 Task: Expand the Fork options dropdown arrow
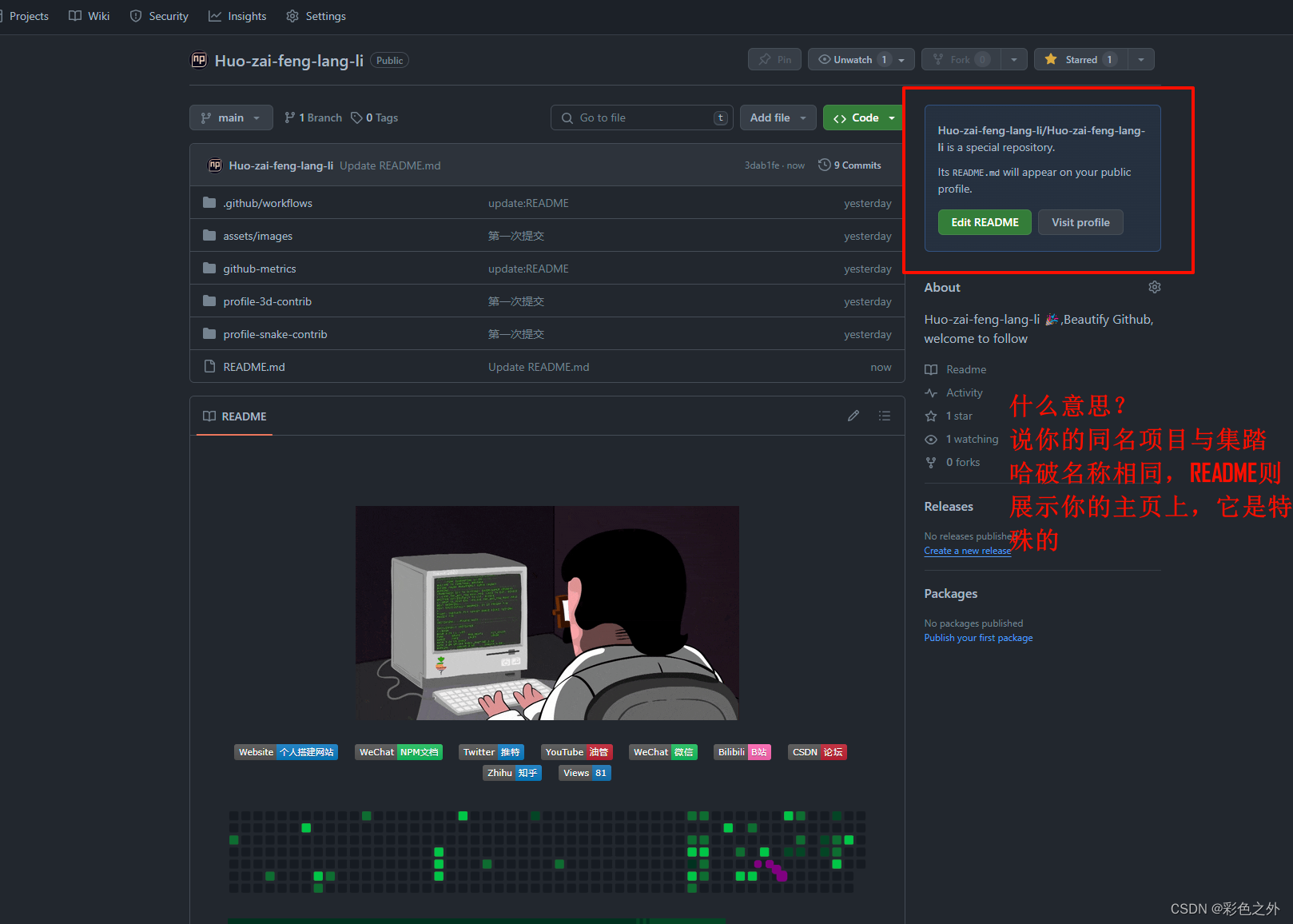coord(1014,60)
